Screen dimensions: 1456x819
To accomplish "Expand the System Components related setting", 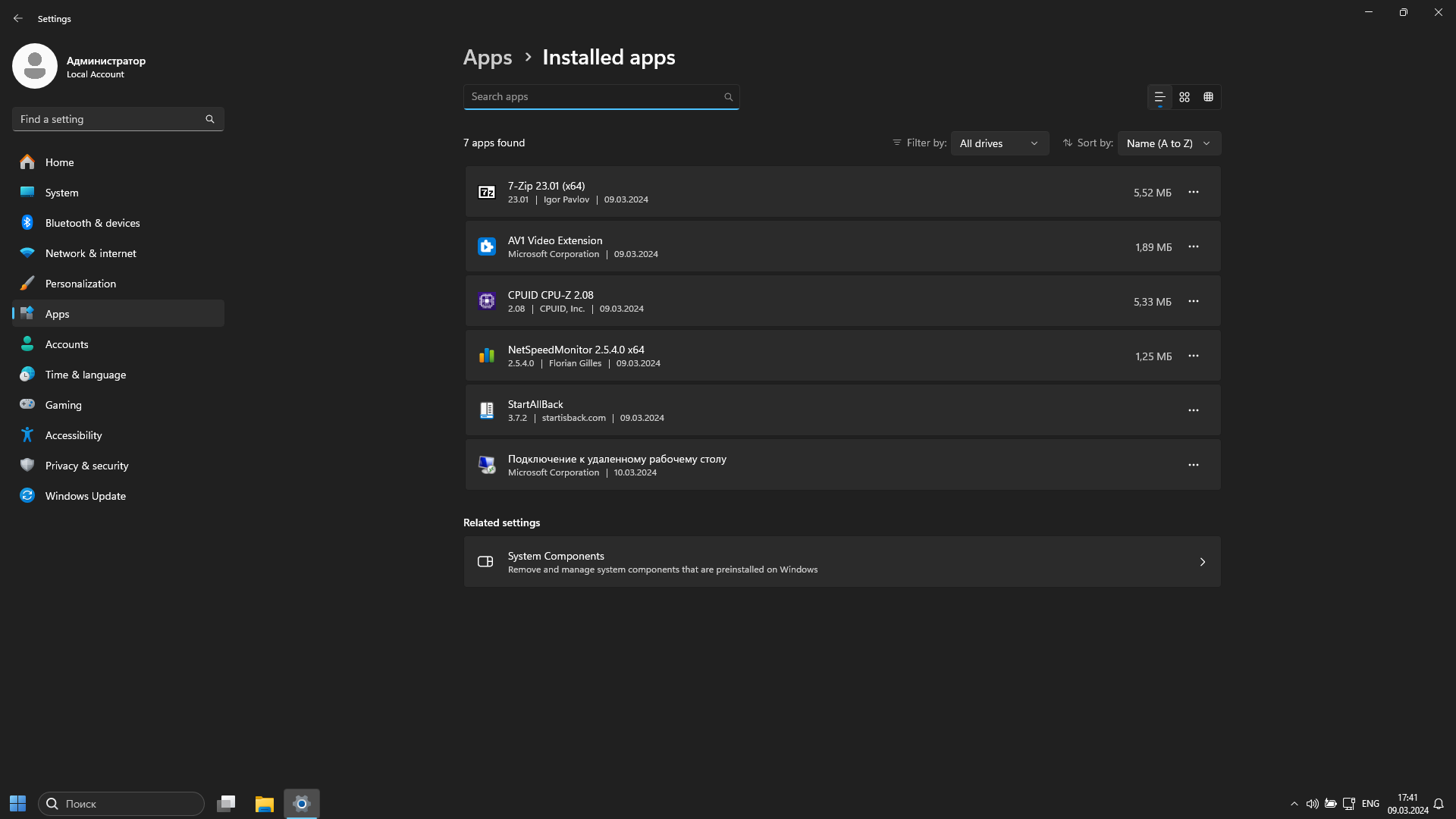I will coord(842,562).
